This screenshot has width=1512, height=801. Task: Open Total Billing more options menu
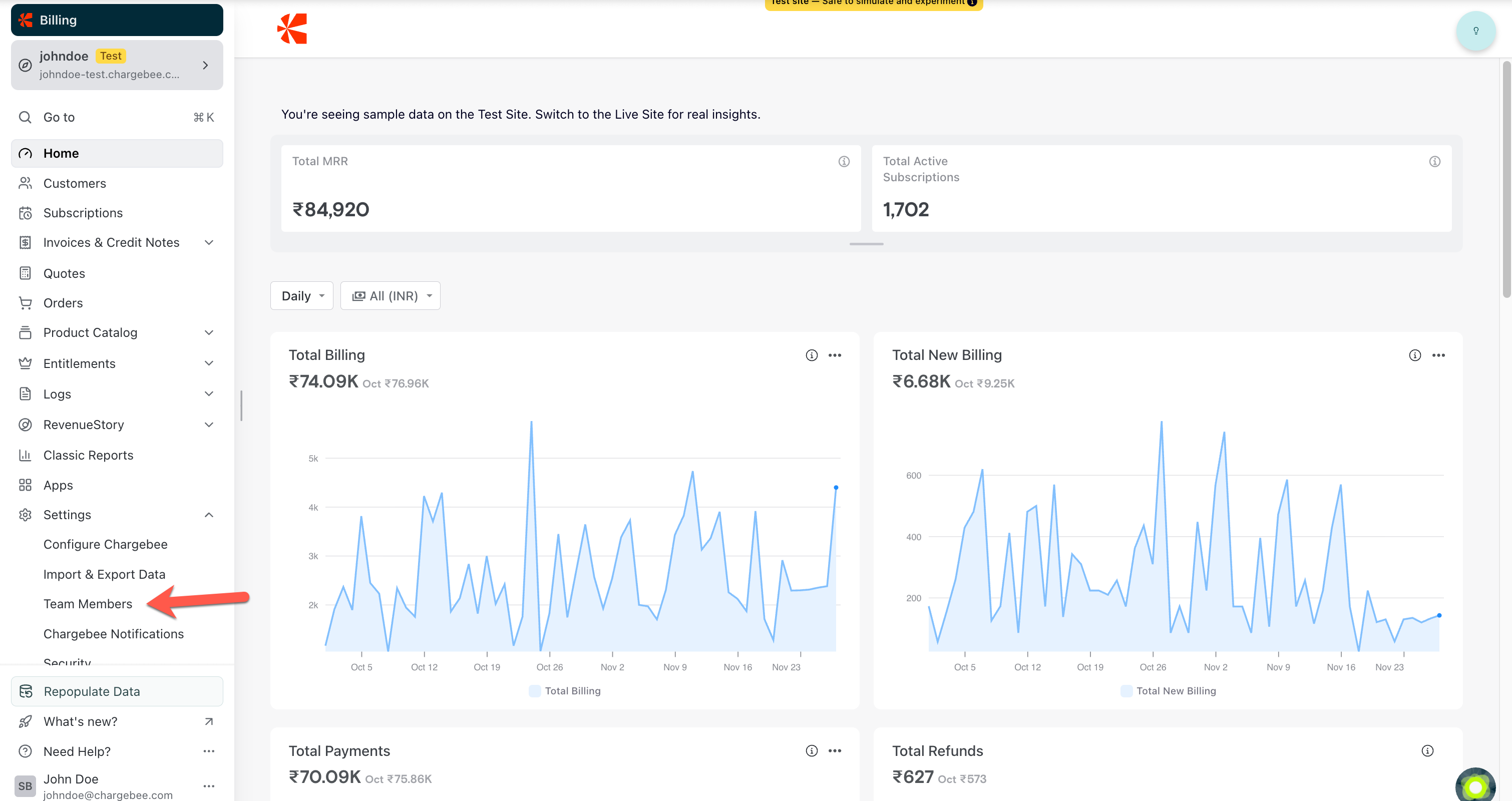[x=835, y=355]
